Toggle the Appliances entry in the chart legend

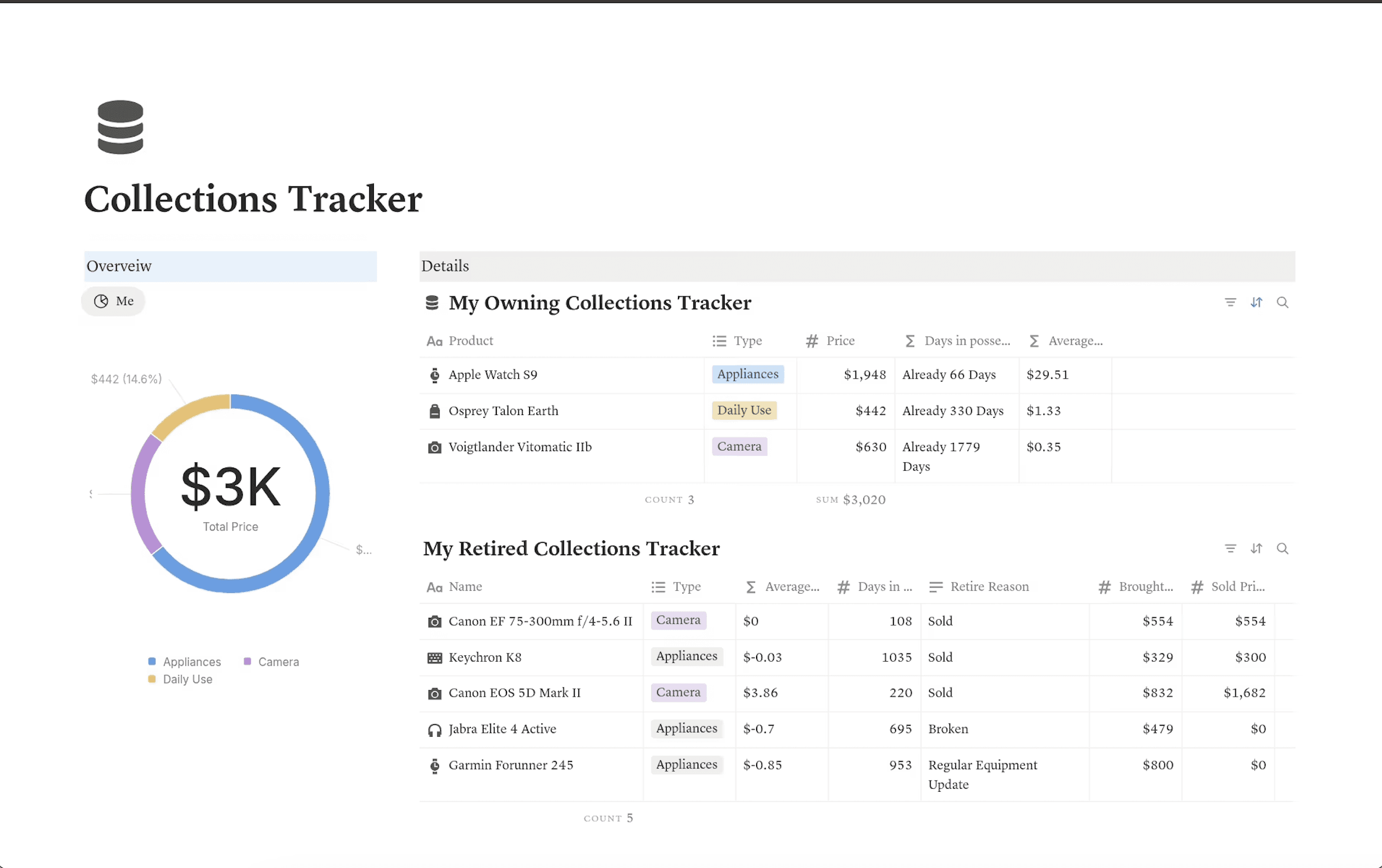pyautogui.click(x=184, y=661)
